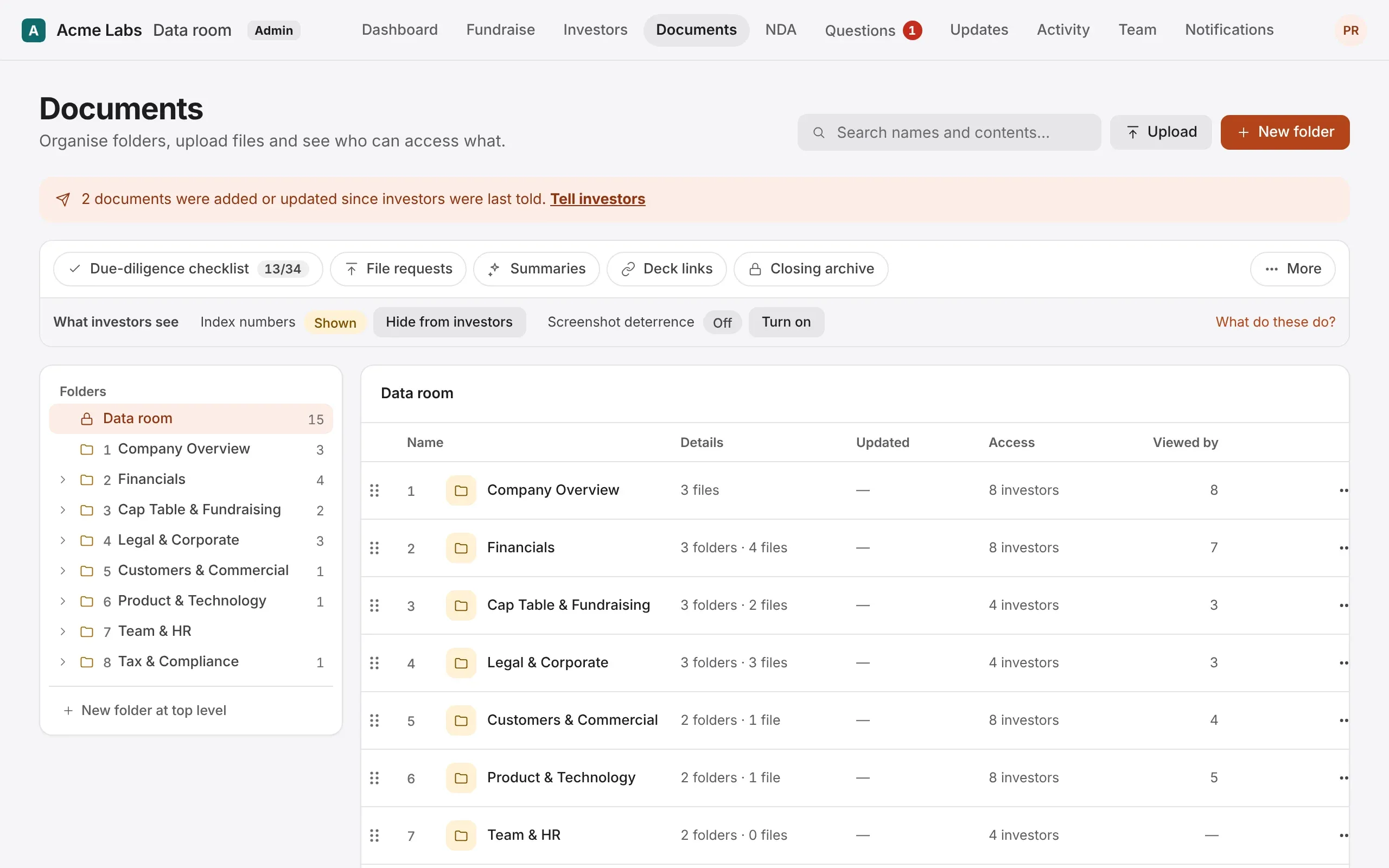
Task: Click the drag handle for Product & Technology row
Action: tap(374, 777)
